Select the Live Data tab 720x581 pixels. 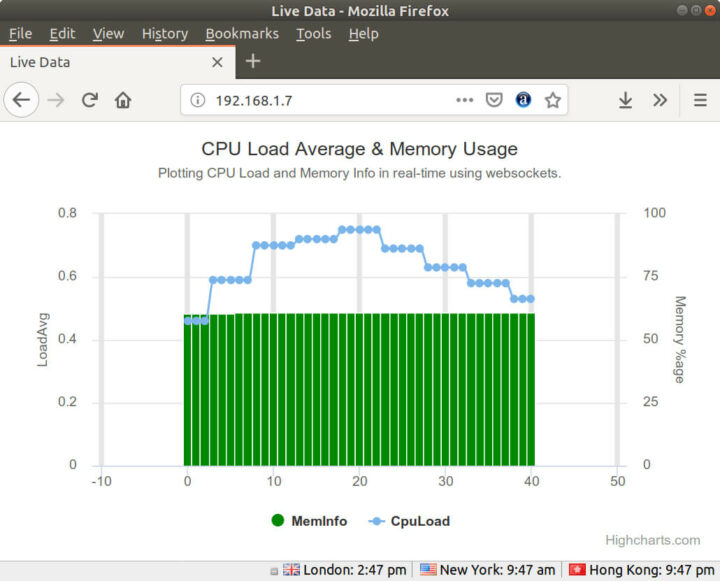click(118, 62)
